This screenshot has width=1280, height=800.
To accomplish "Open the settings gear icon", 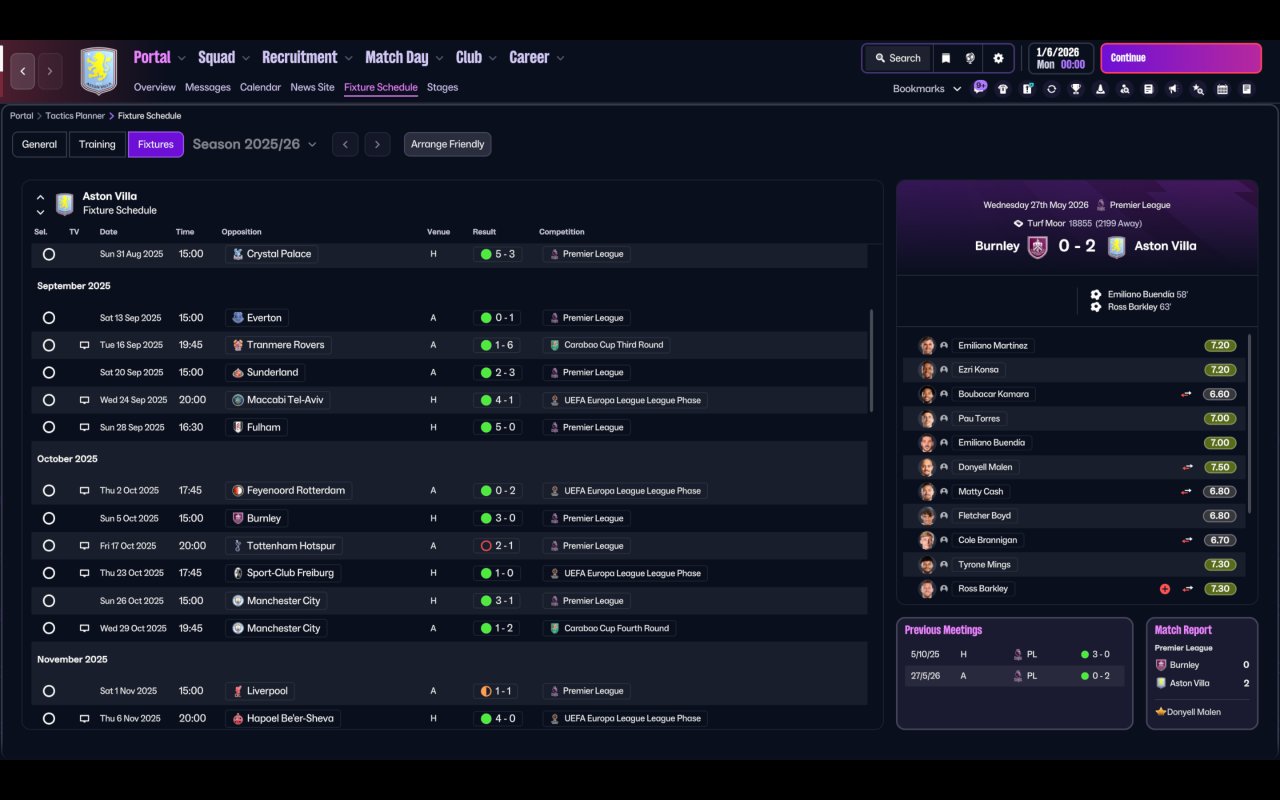I will [x=998, y=58].
